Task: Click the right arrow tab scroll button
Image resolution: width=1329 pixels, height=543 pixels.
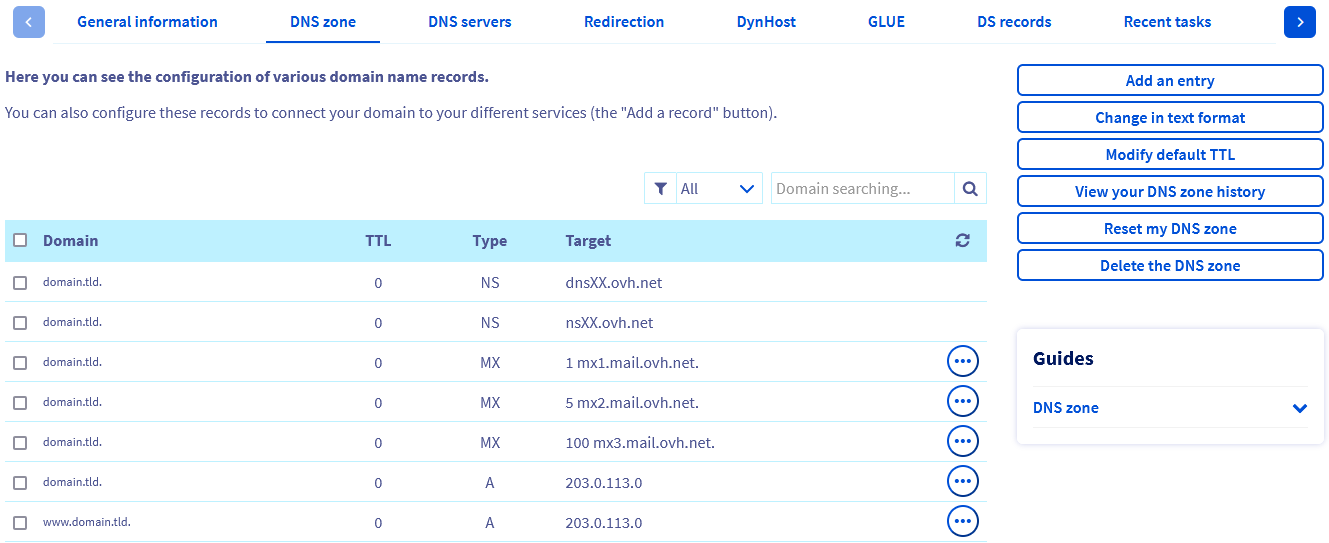Action: [1299, 21]
